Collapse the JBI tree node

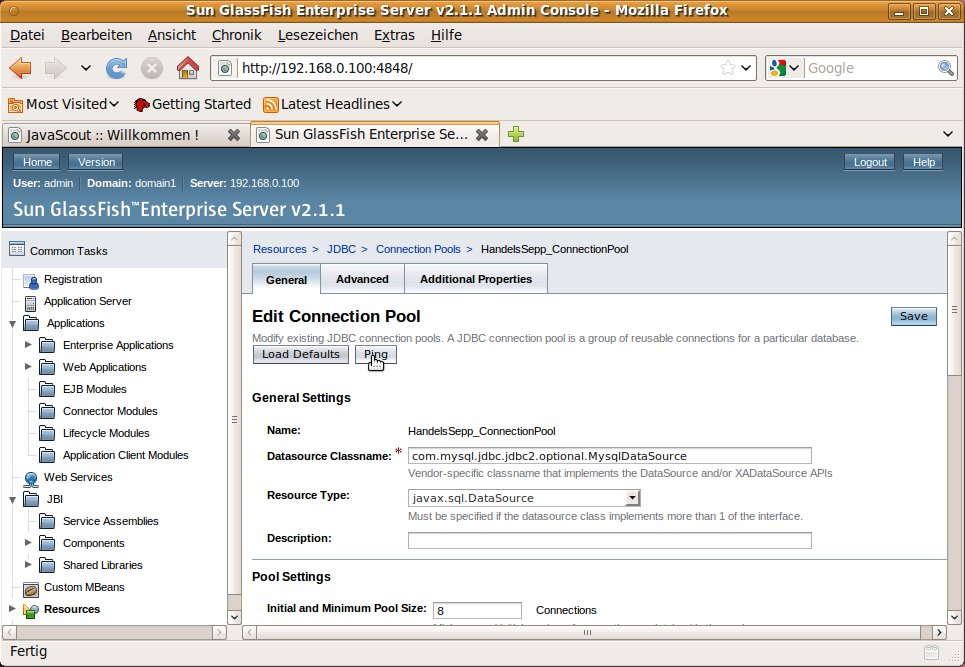pos(12,499)
